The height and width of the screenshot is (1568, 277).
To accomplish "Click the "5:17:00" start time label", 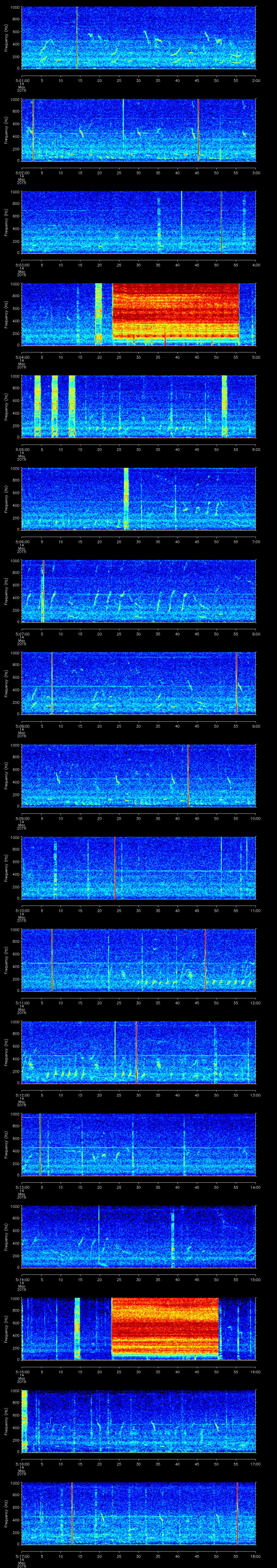I will [x=22, y=1556].
